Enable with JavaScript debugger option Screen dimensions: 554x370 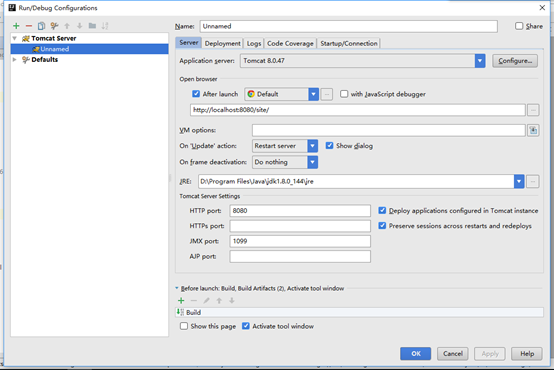click(x=344, y=94)
